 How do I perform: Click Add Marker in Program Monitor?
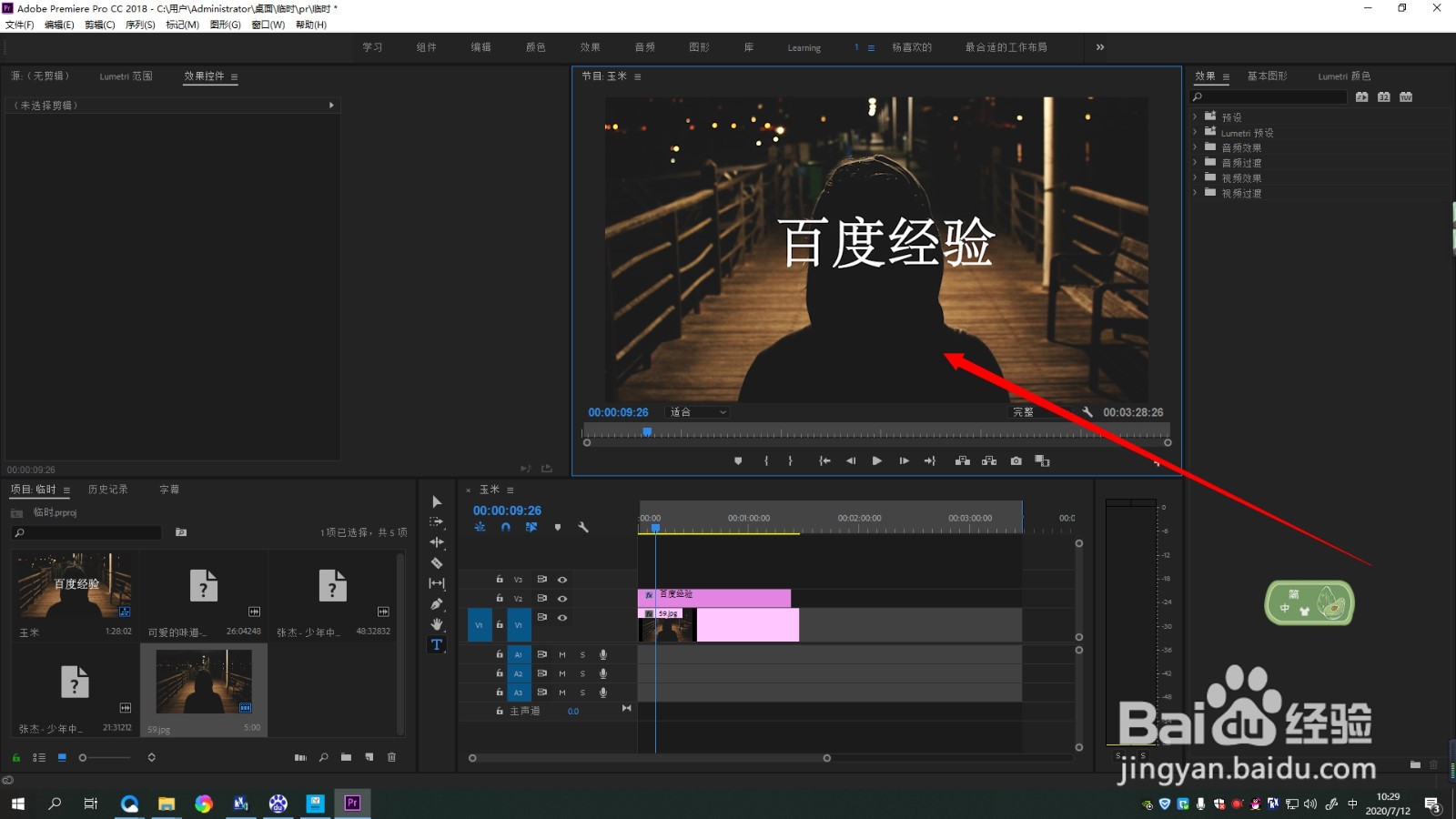738,461
